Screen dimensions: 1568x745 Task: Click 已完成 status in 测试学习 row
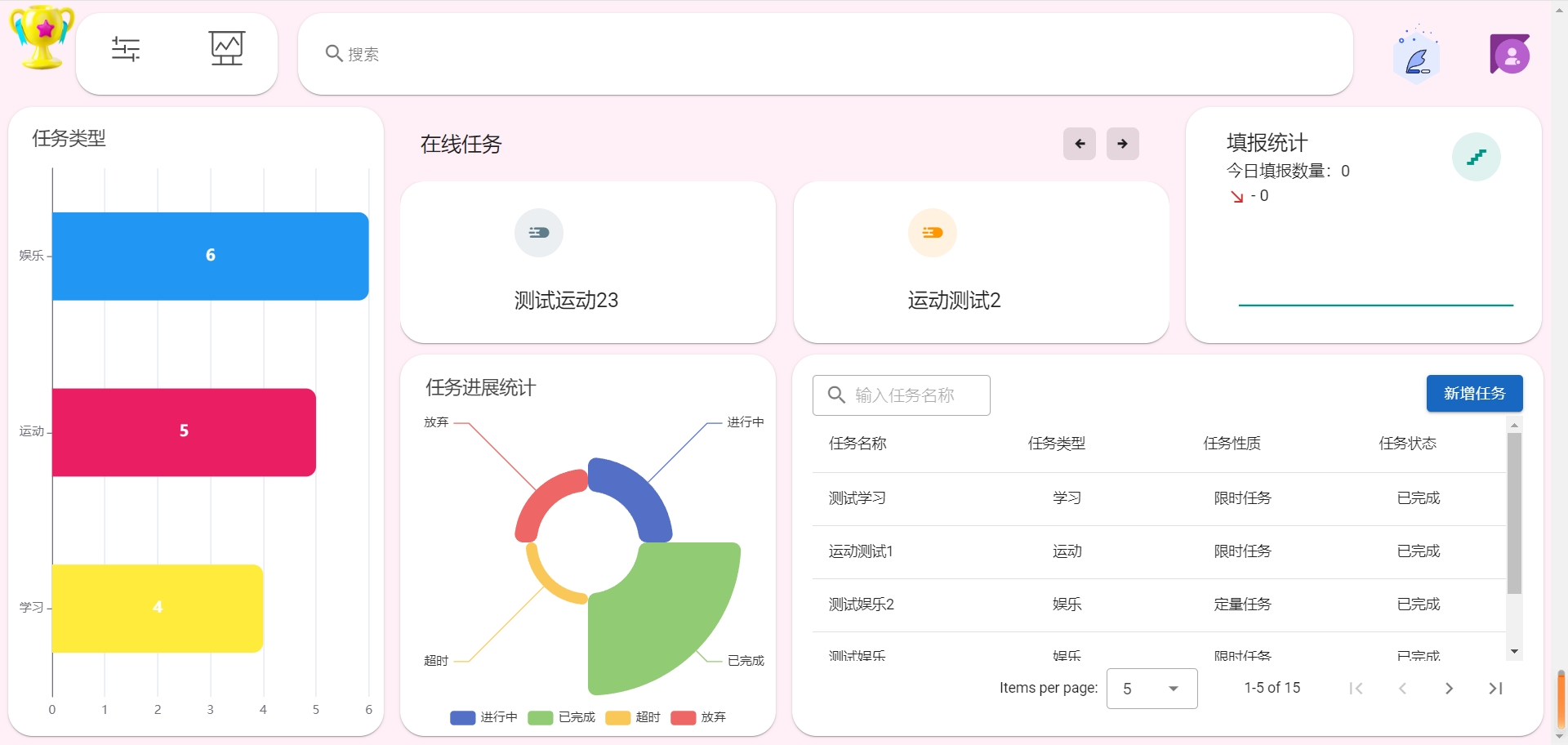(x=1419, y=498)
